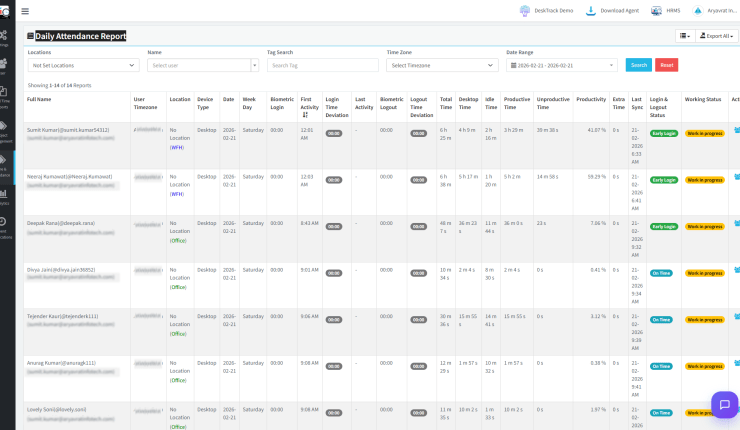The width and height of the screenshot is (740, 430).
Task: Click action icon for Sumit Kumar's row
Action: click(736, 129)
